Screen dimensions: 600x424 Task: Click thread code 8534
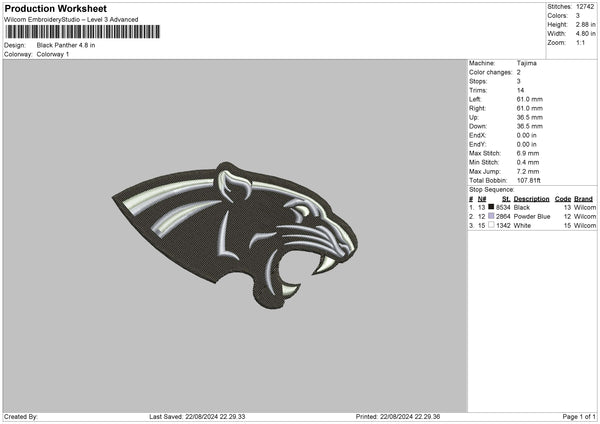[503, 207]
